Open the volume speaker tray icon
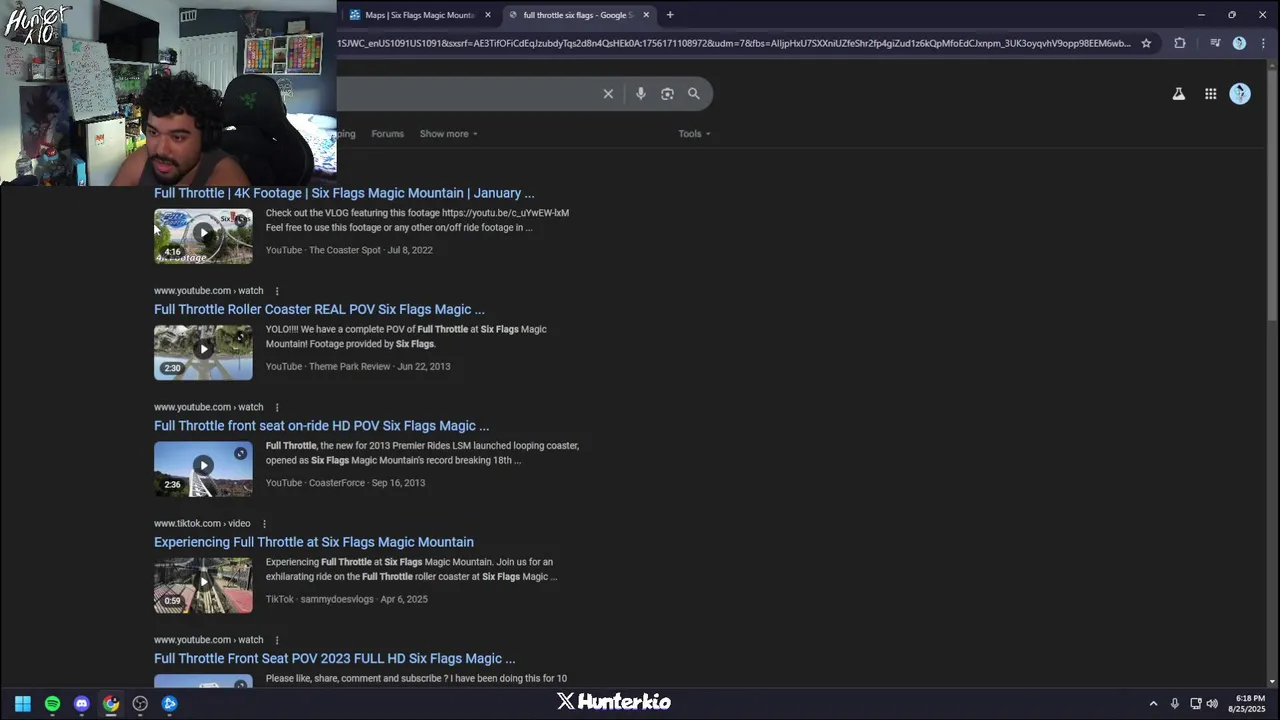1280x720 pixels. click(x=1212, y=704)
